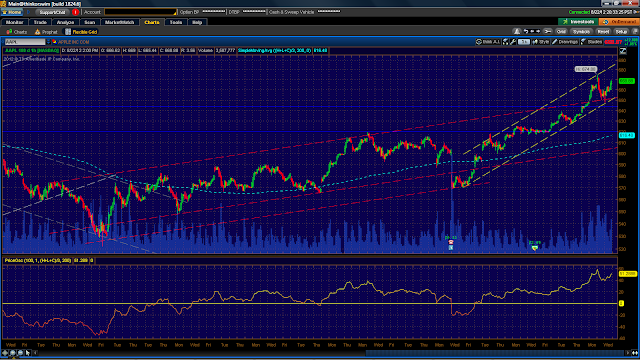Switch to the Trade tab
Image resolution: width=640 pixels, height=360 pixels.
coord(40,22)
